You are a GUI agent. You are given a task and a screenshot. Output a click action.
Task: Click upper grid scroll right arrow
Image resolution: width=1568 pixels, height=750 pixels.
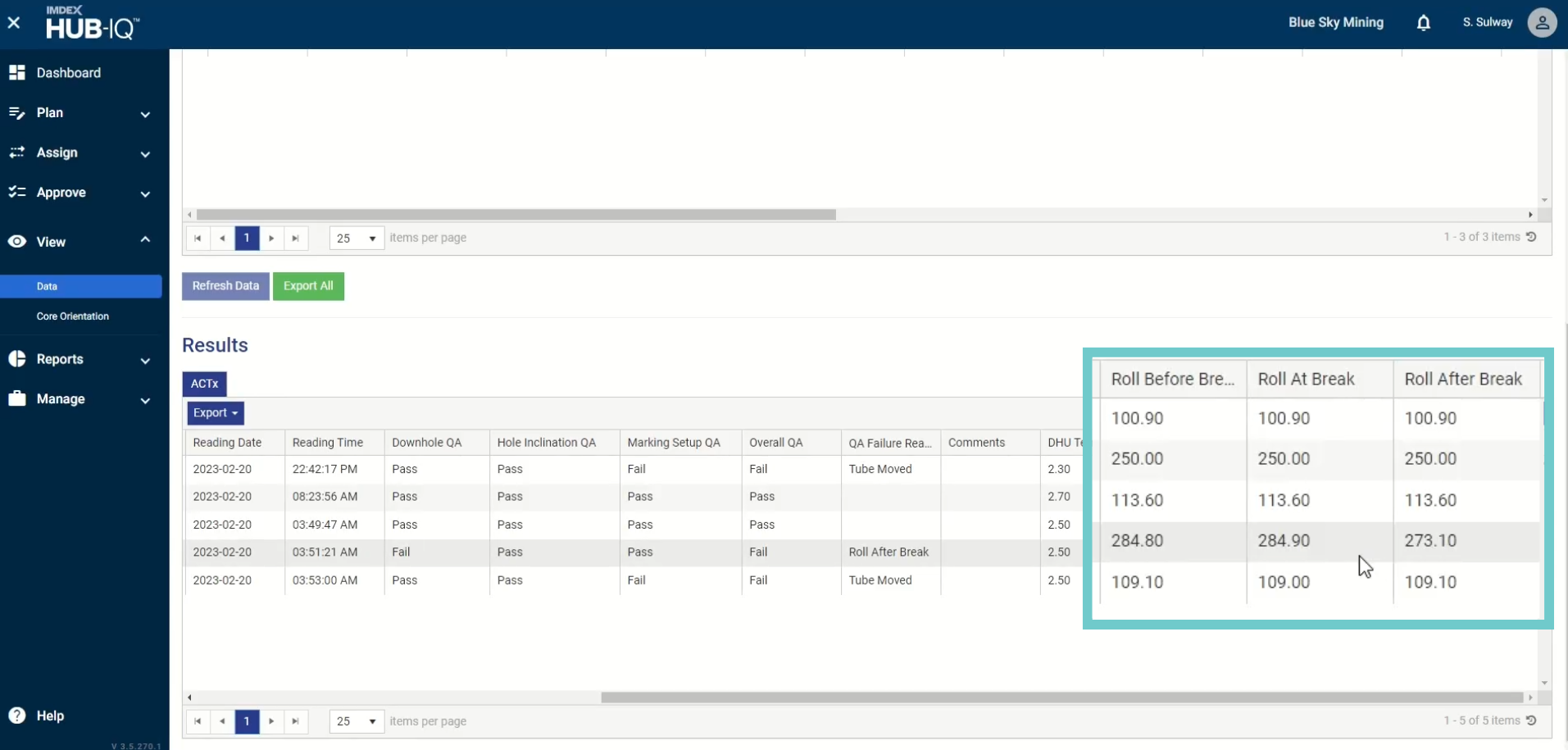(1530, 215)
